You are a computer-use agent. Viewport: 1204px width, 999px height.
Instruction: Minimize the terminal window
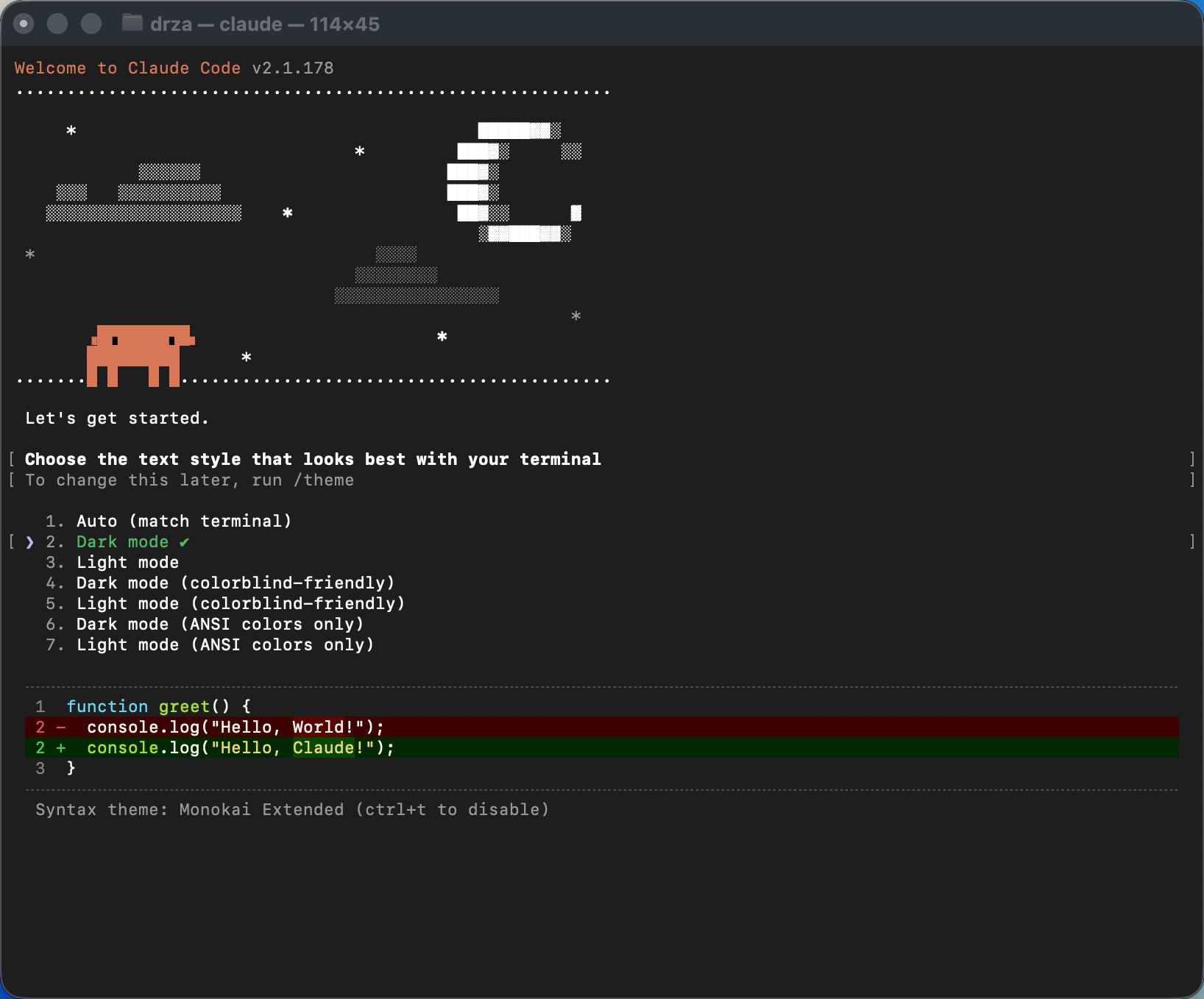tap(57, 24)
